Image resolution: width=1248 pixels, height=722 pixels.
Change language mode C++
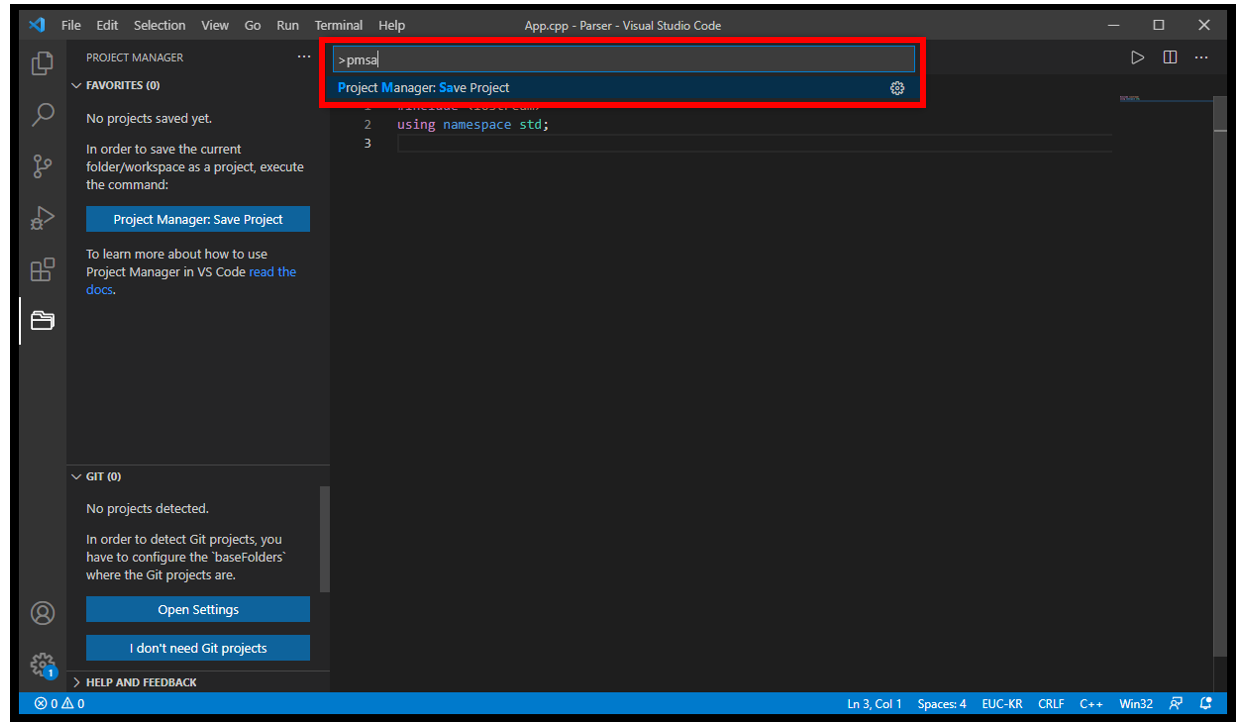(1091, 703)
